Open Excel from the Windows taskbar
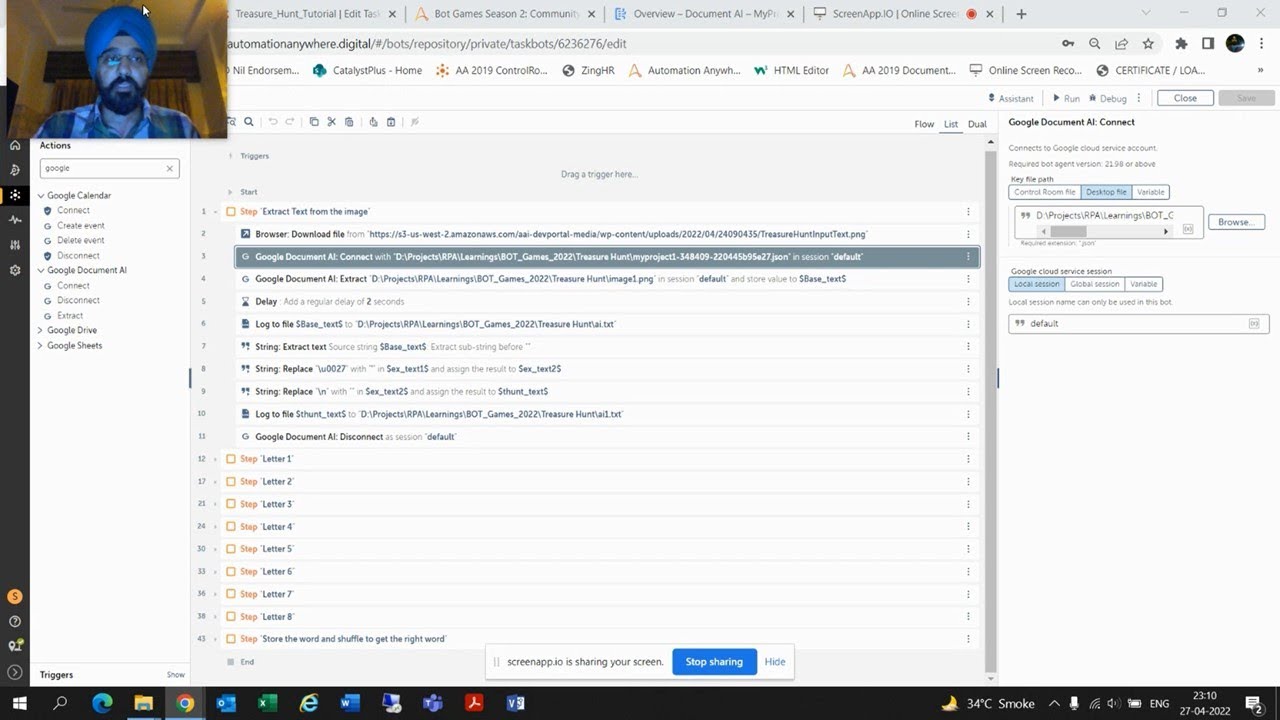Viewport: 1280px width, 720px height. [267, 703]
